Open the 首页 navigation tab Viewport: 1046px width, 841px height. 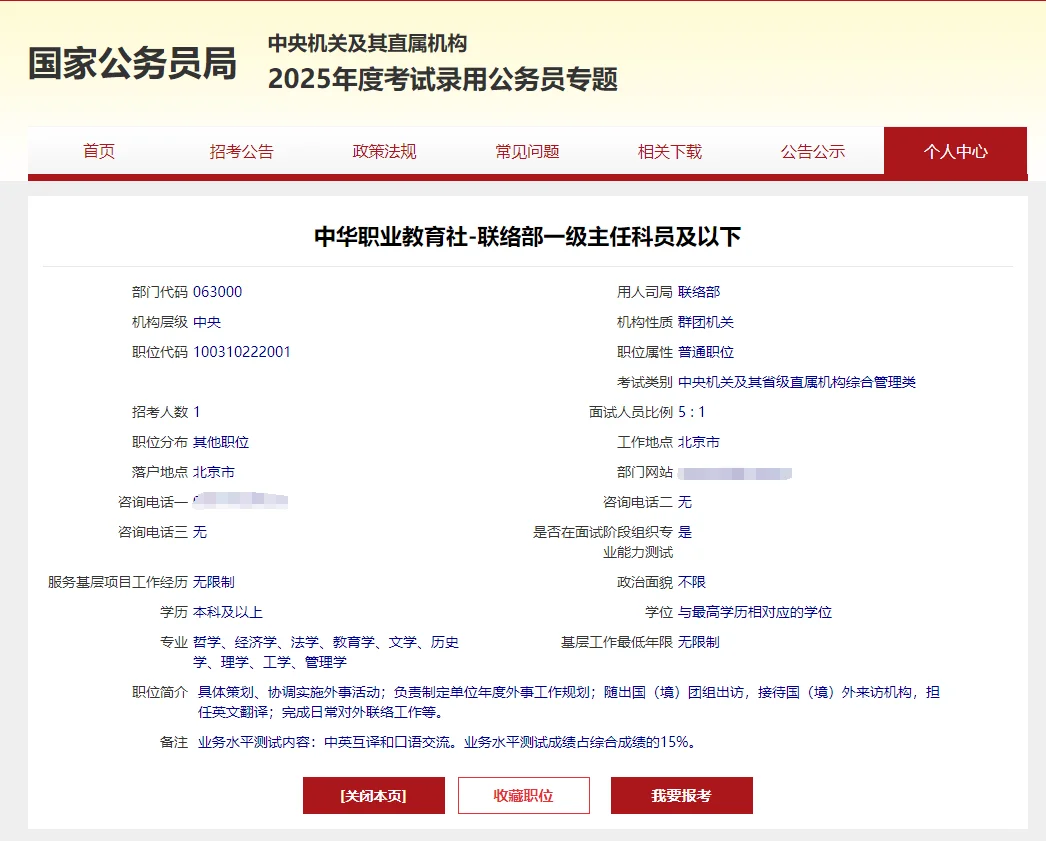(99, 151)
